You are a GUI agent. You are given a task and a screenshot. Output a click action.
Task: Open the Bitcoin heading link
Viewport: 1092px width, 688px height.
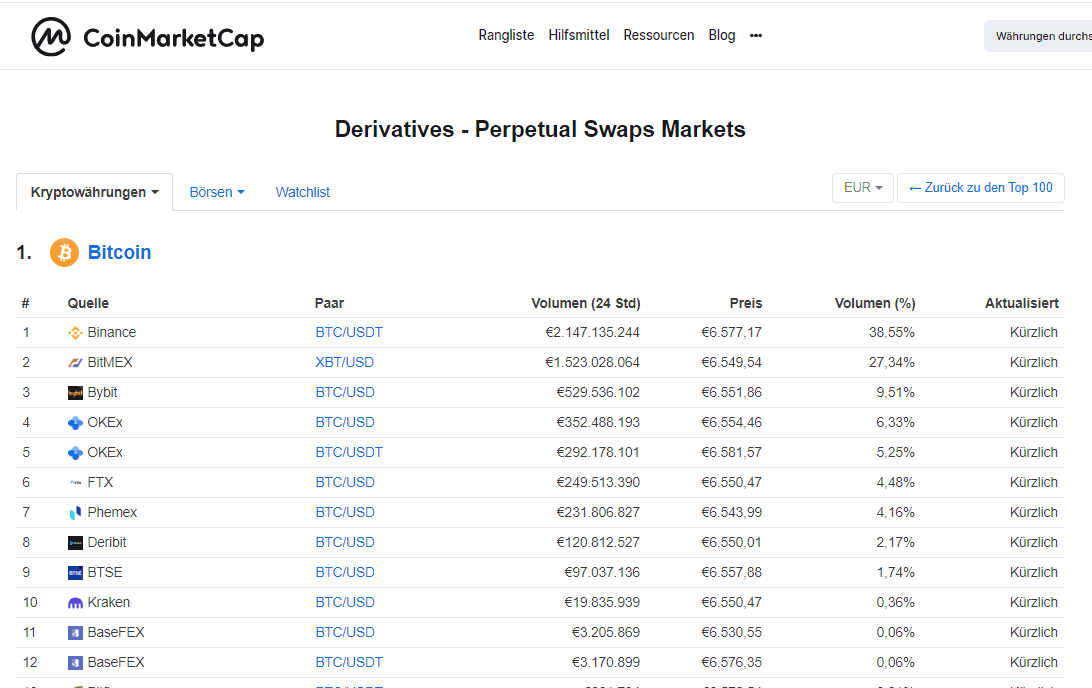pyautogui.click(x=119, y=252)
